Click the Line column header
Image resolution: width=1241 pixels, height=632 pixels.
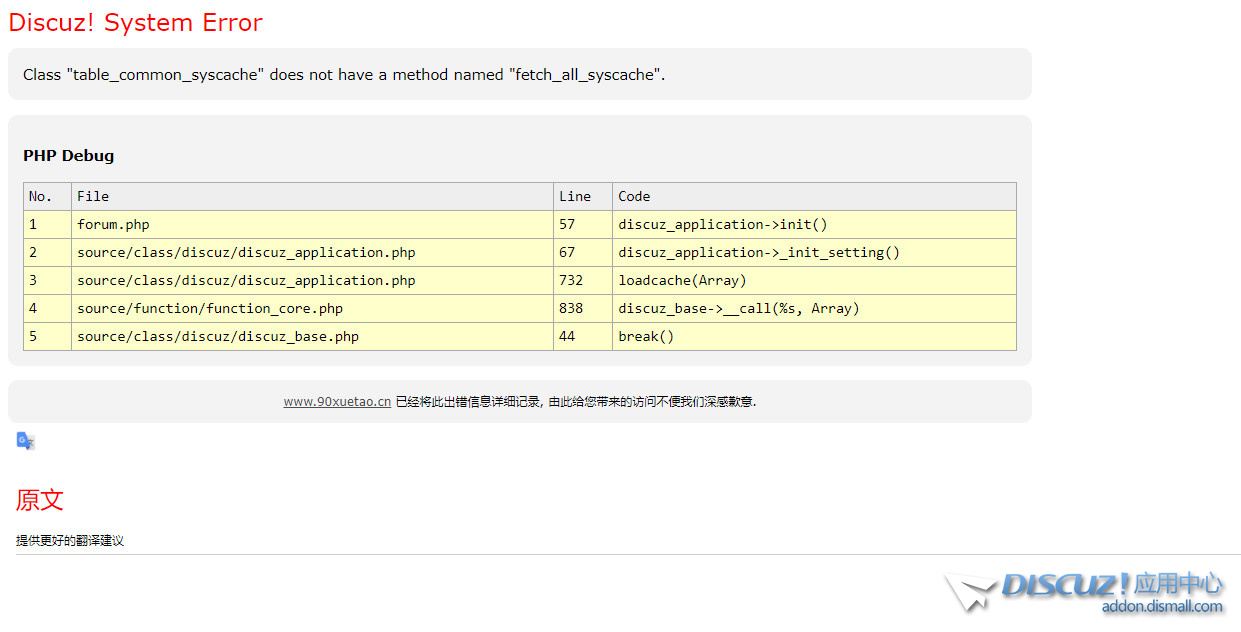(575, 197)
